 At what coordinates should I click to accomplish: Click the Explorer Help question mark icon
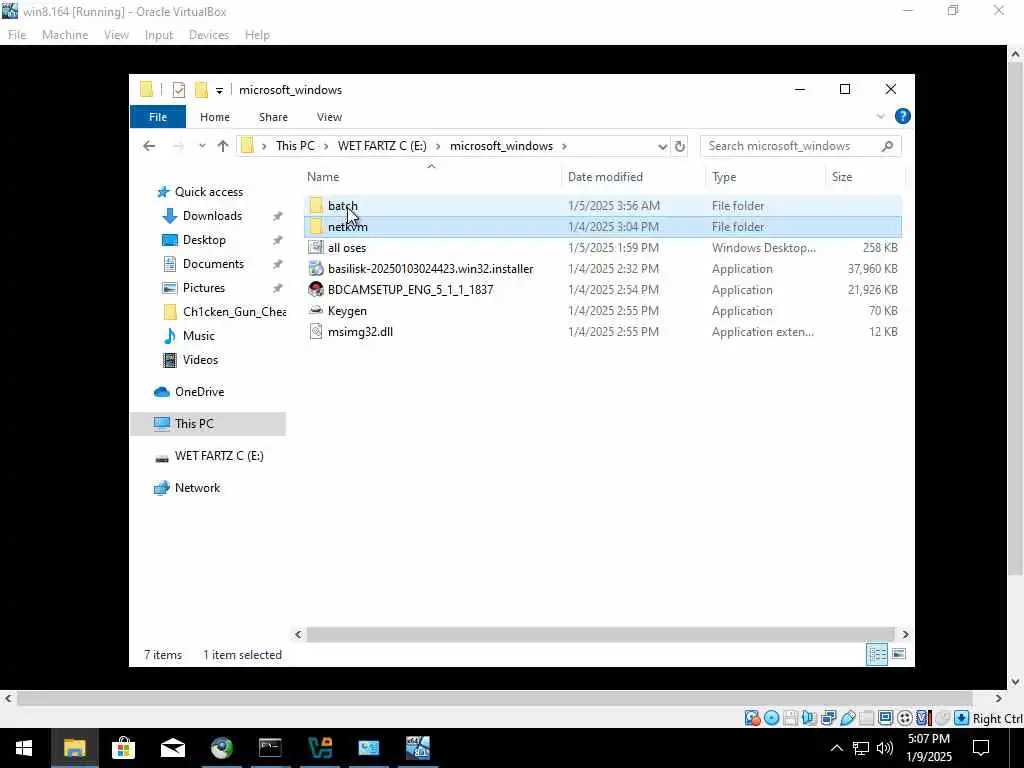903,116
